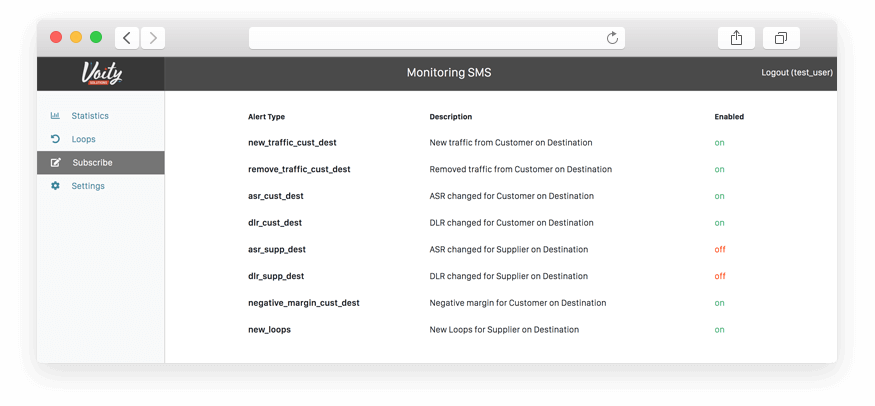Image resolution: width=875 pixels, height=406 pixels.
Task: Toggle new_loops enabled status
Action: tap(719, 329)
